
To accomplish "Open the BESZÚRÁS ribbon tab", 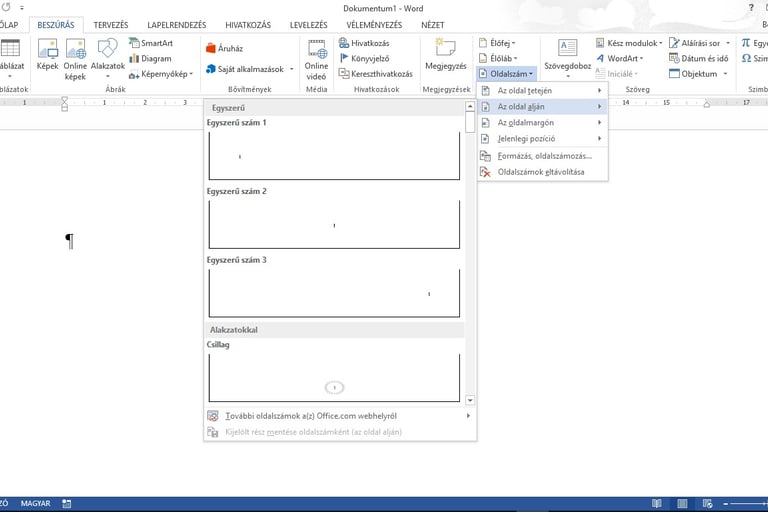I will click(x=56, y=24).
